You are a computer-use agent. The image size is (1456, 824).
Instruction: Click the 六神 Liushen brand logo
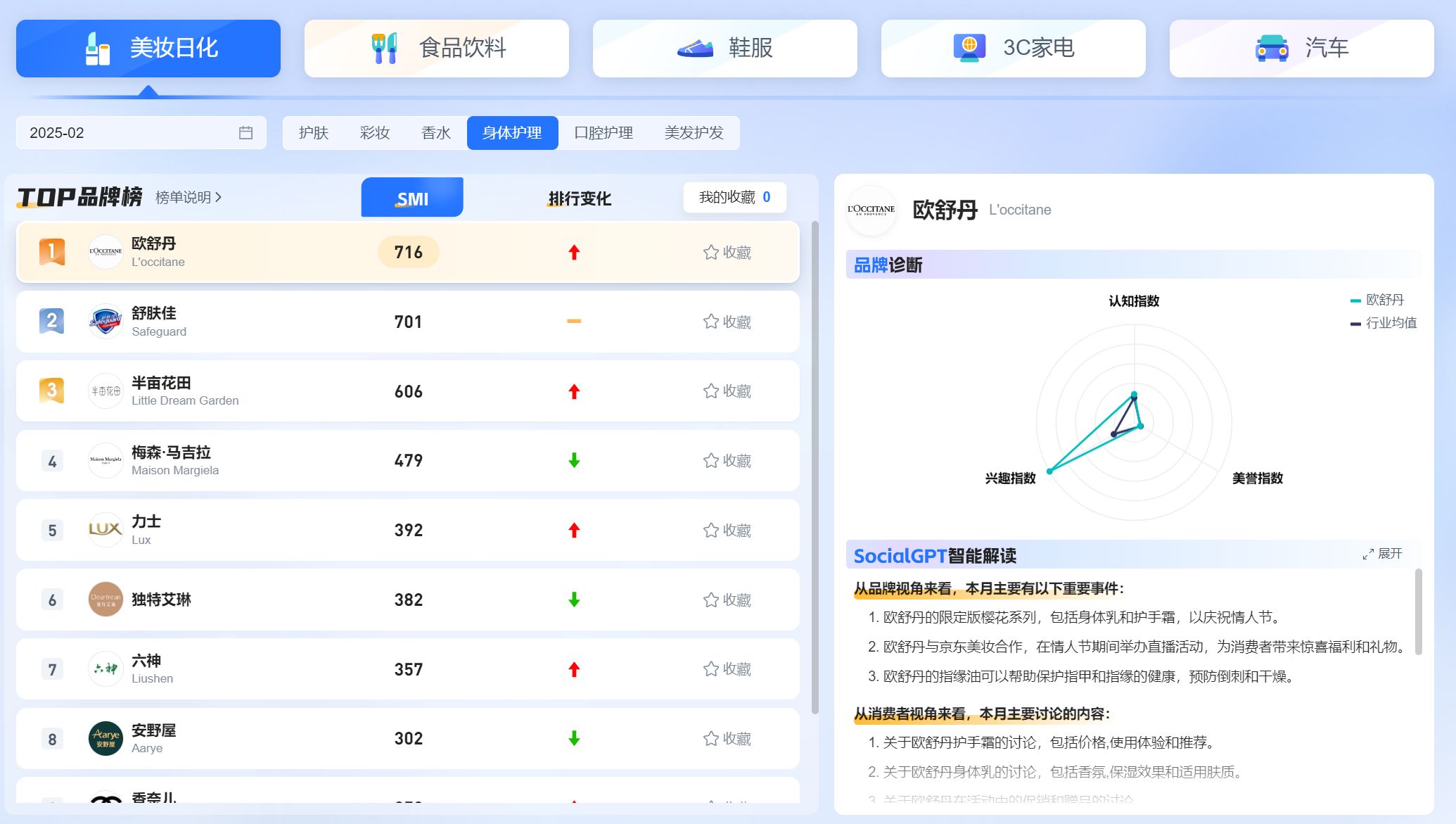point(106,669)
